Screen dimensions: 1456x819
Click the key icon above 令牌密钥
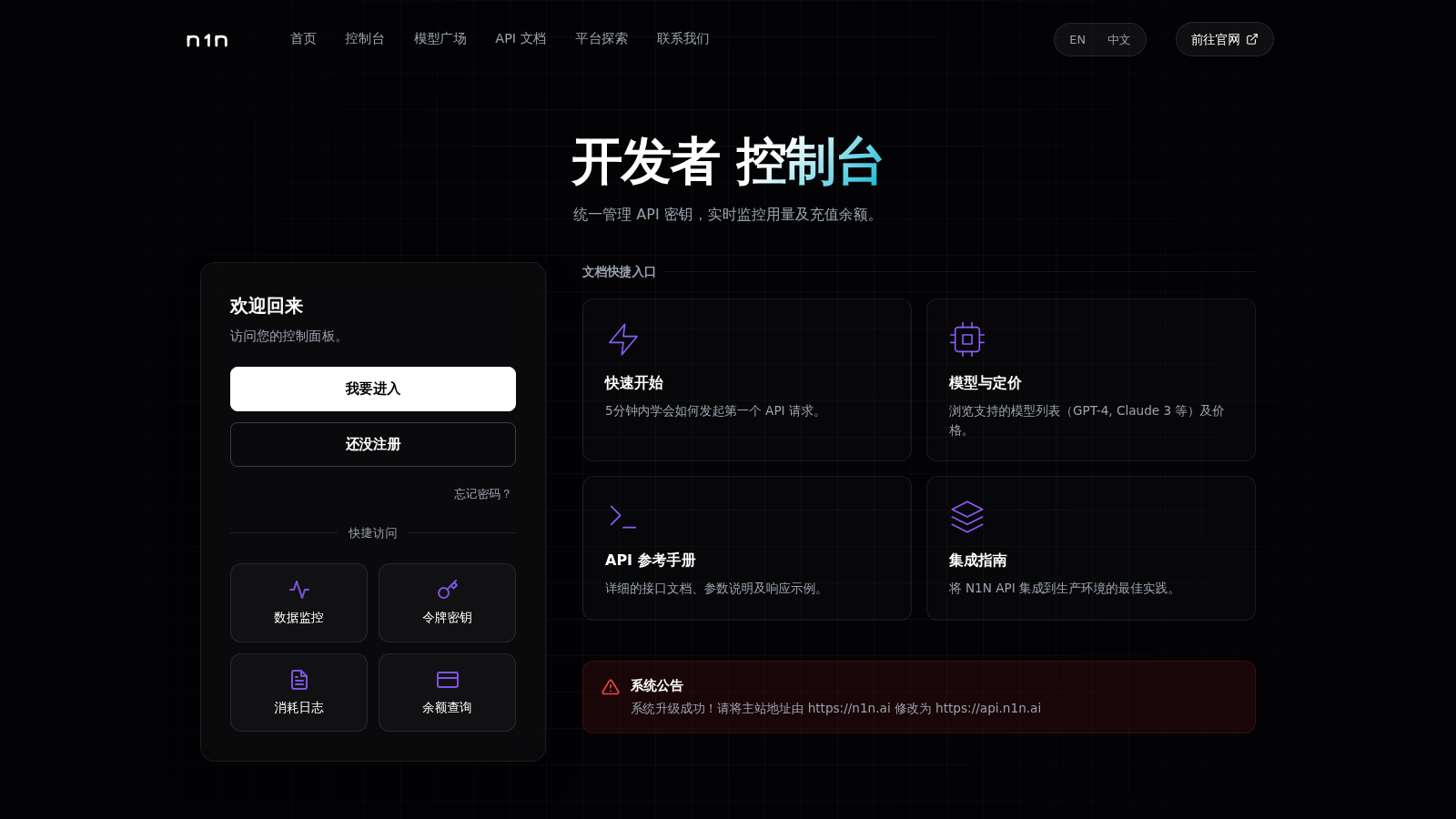tap(448, 590)
